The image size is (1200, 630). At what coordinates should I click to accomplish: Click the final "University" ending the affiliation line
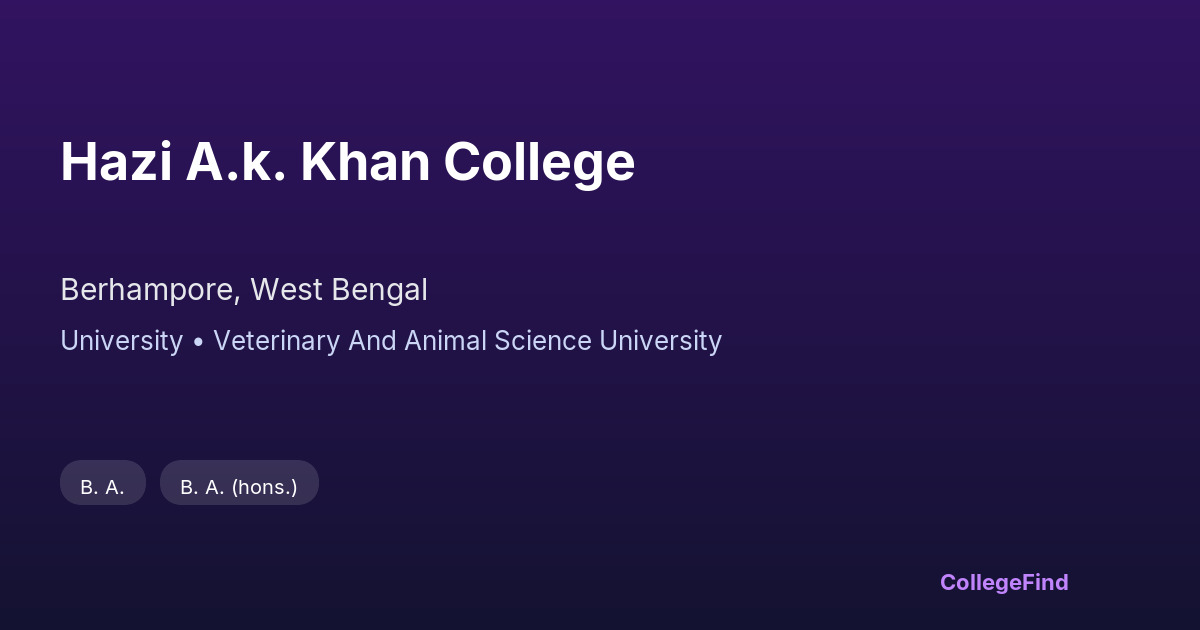click(660, 341)
